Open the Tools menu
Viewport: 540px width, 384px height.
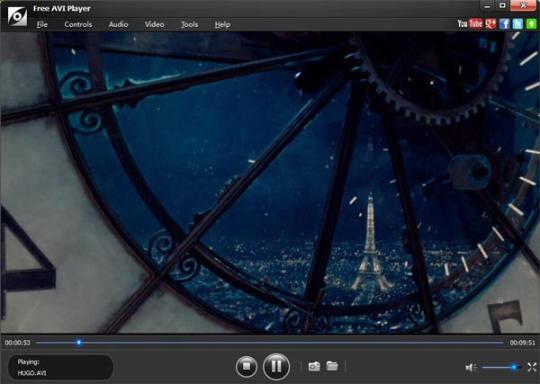189,24
